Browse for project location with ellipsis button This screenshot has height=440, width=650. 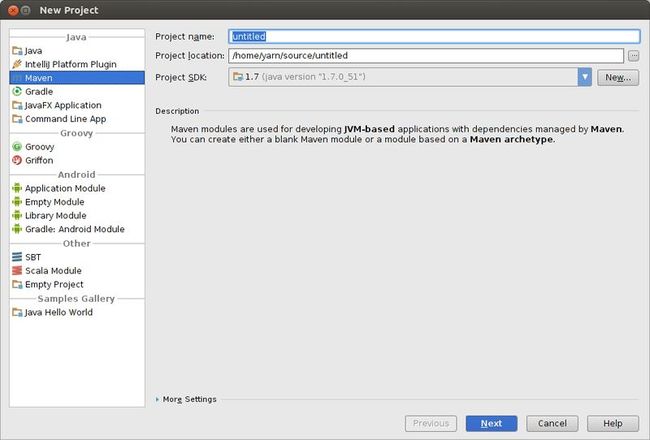coord(633,56)
